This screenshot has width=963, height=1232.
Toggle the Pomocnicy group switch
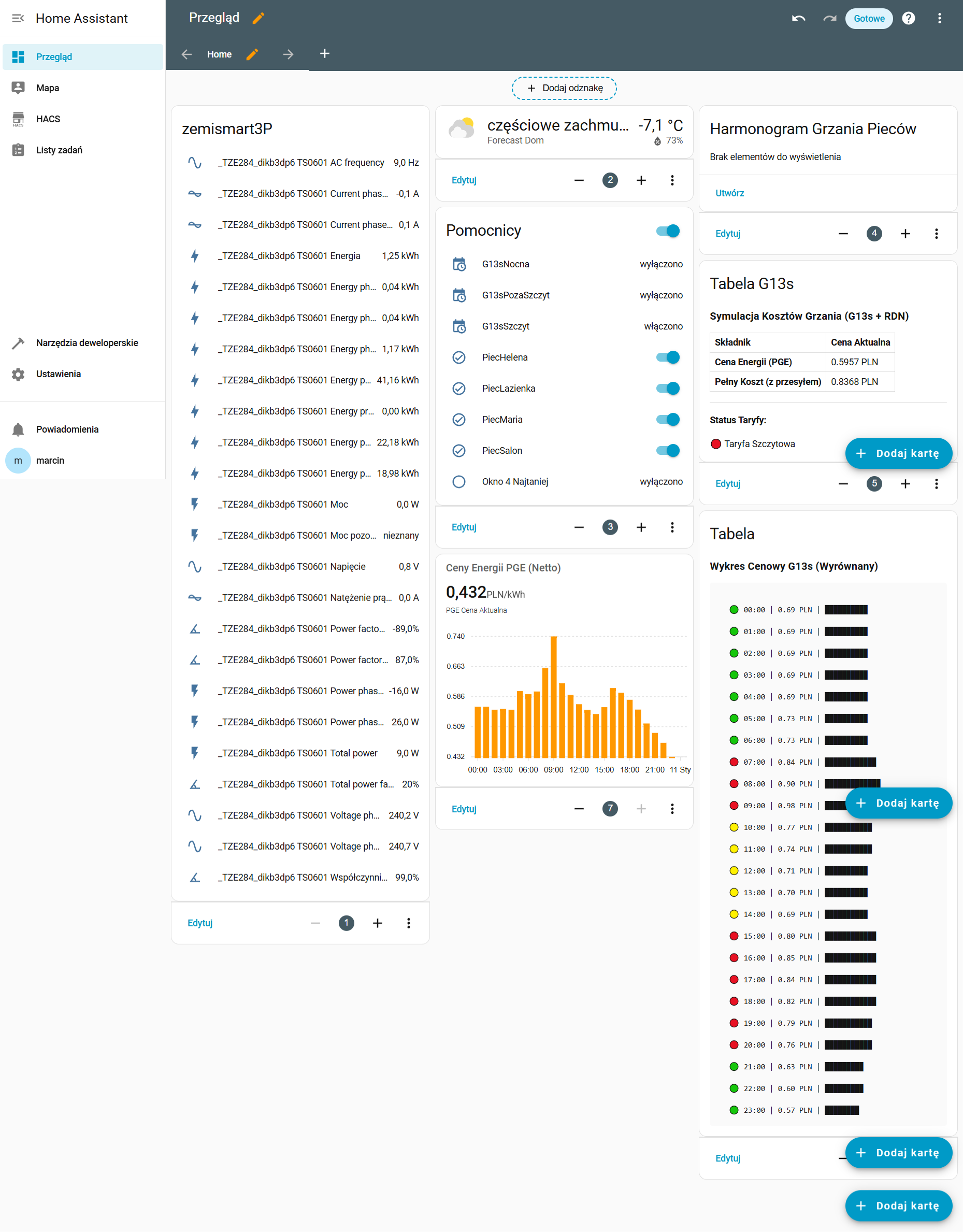pyautogui.click(x=667, y=231)
